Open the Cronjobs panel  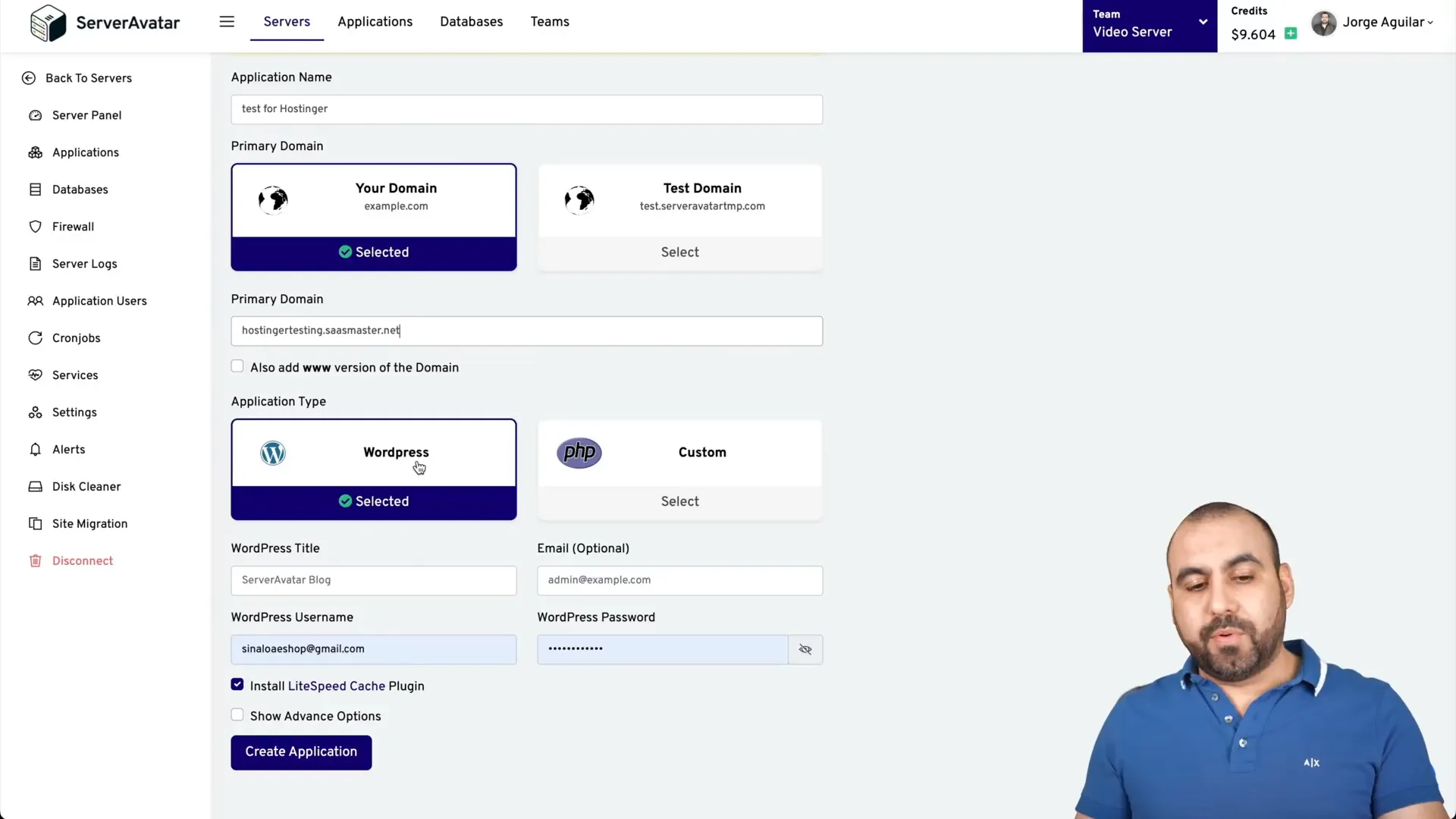click(x=76, y=338)
